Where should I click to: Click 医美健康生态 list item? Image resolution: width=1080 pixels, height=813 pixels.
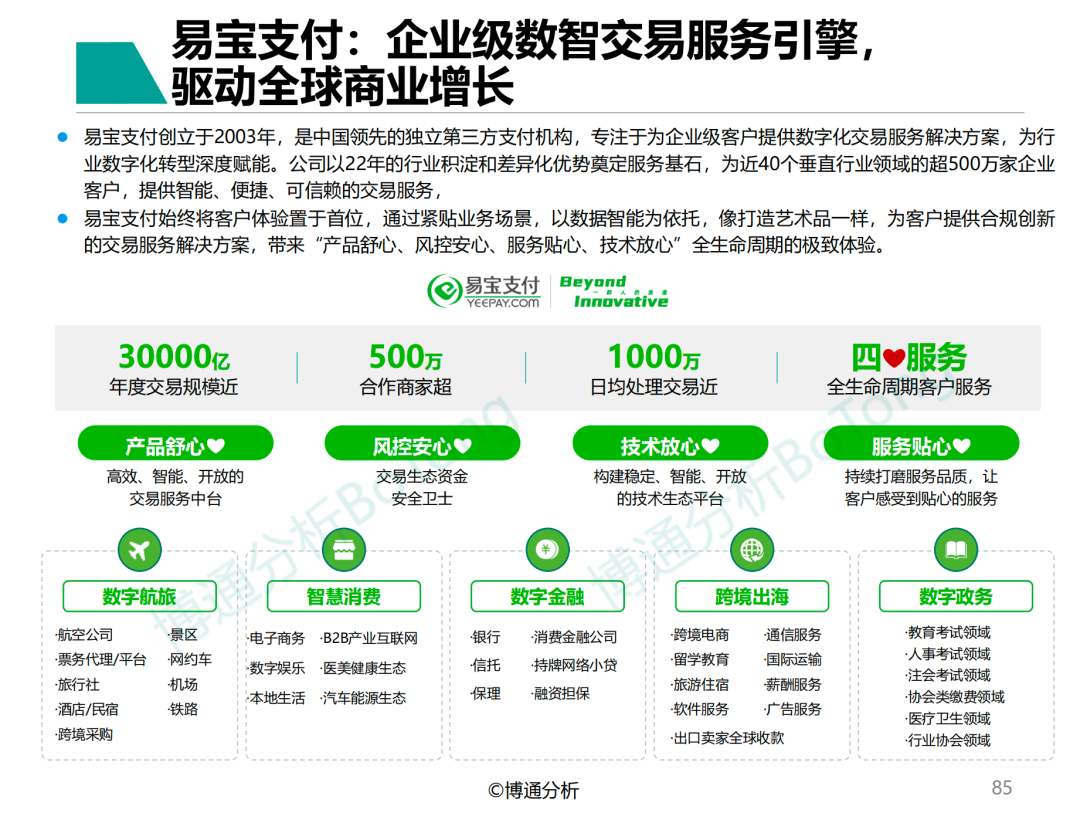364,668
